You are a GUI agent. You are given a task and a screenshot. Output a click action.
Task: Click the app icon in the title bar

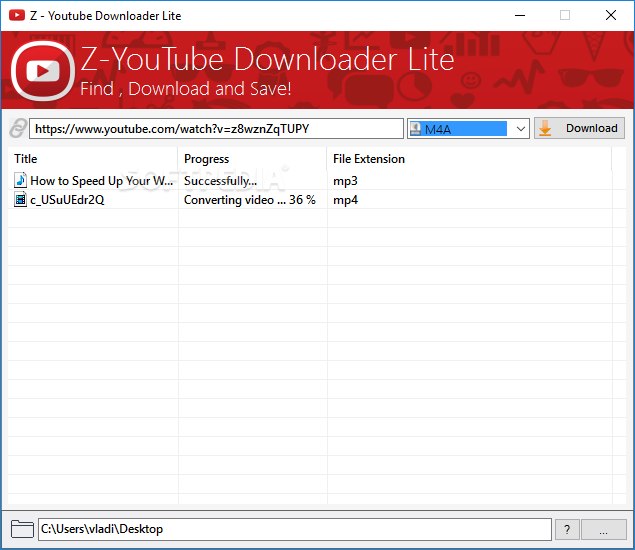[17, 15]
